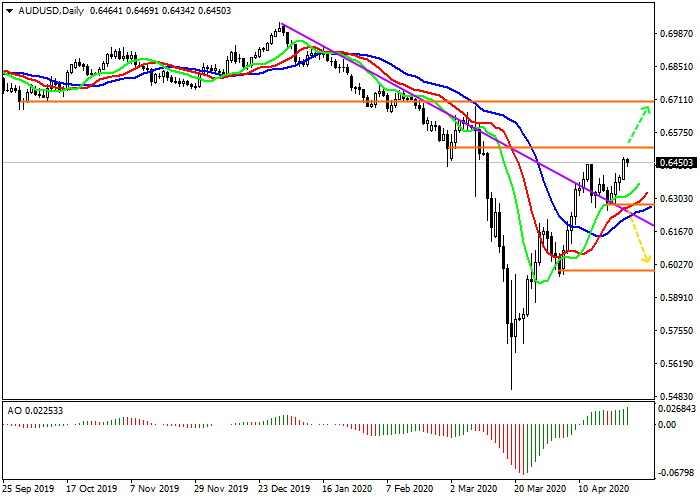Click the lowest candle wick in March 2020

point(512,385)
